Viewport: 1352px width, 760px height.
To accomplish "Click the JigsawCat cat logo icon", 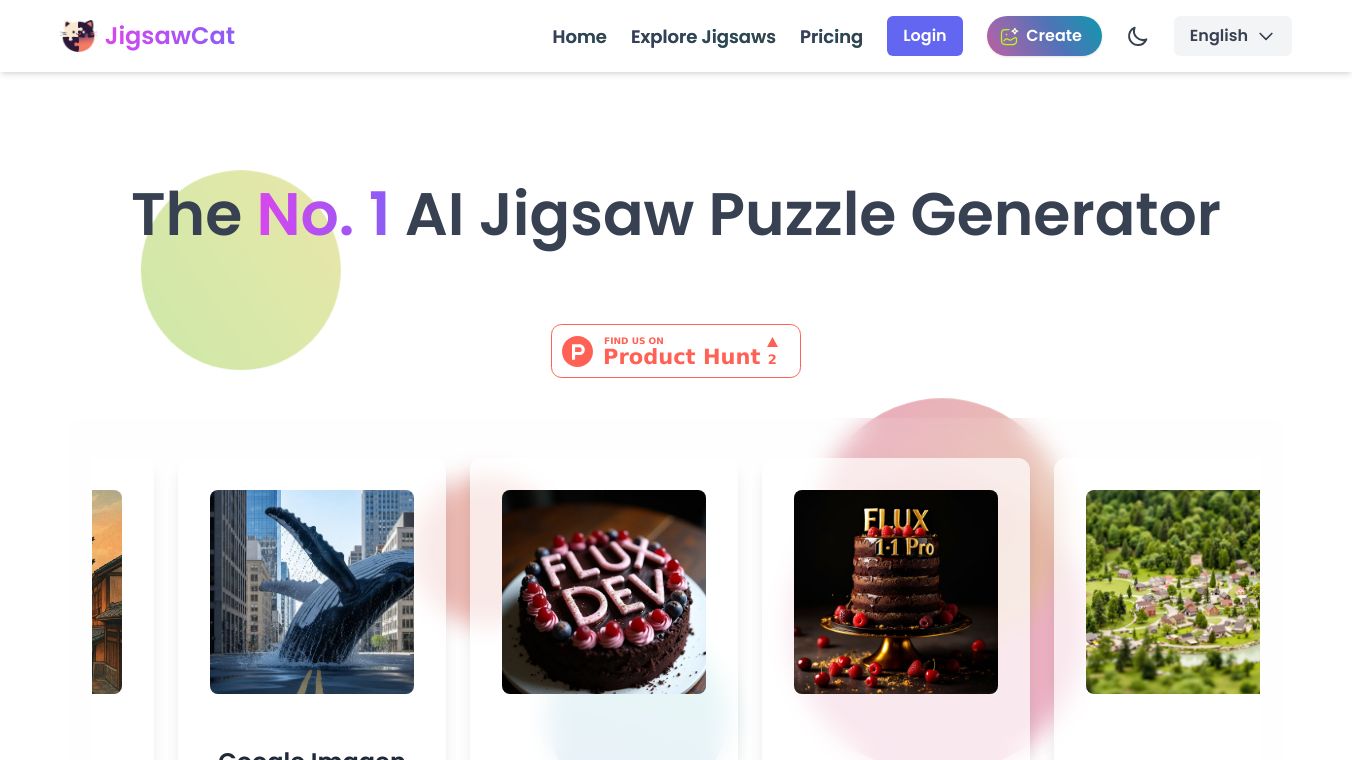I will pyautogui.click(x=78, y=36).
